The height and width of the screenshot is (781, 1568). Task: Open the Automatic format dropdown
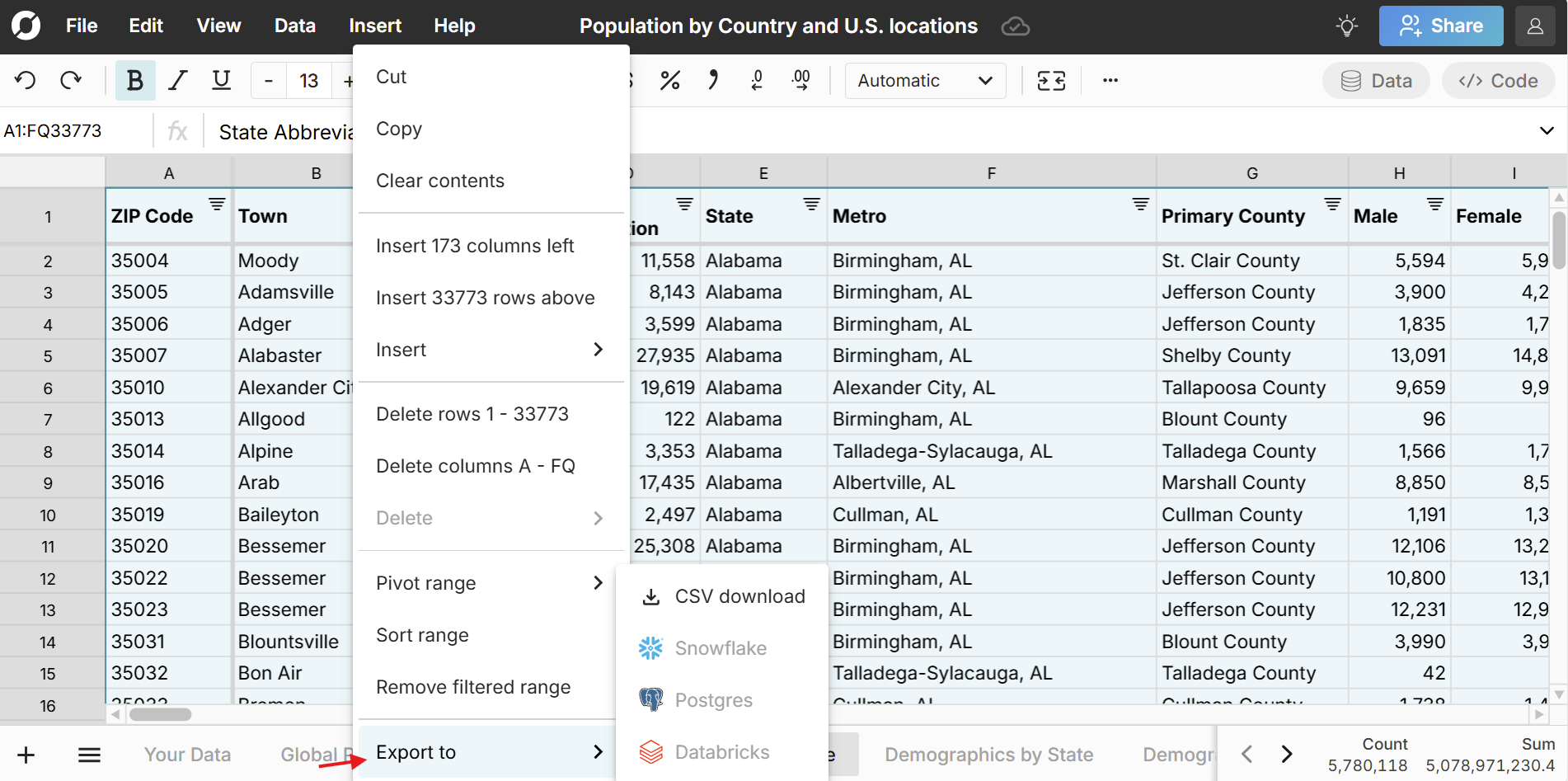point(924,80)
